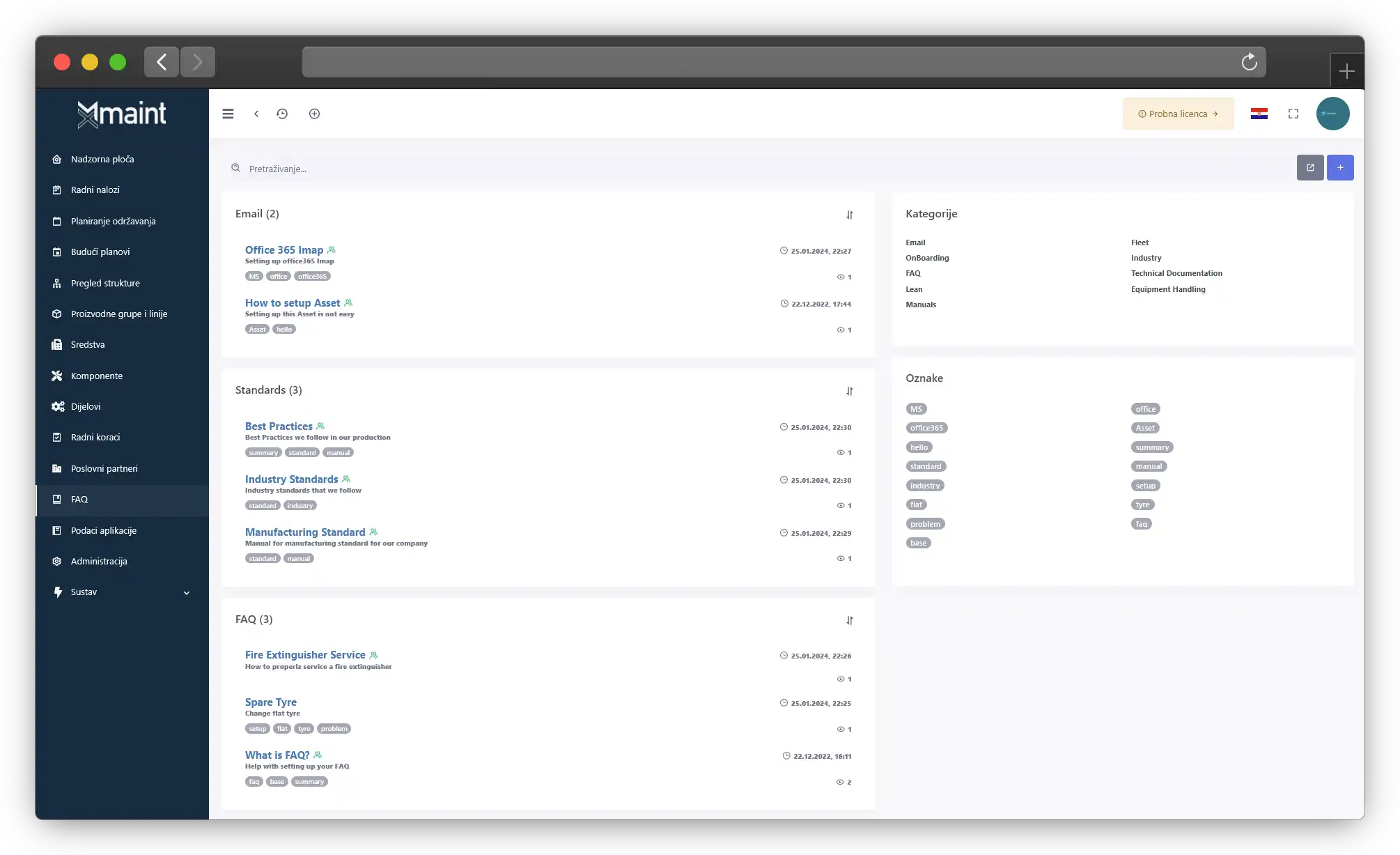Filter by the Technical Documentation category
The width and height of the screenshot is (1400, 855).
pos(1176,273)
